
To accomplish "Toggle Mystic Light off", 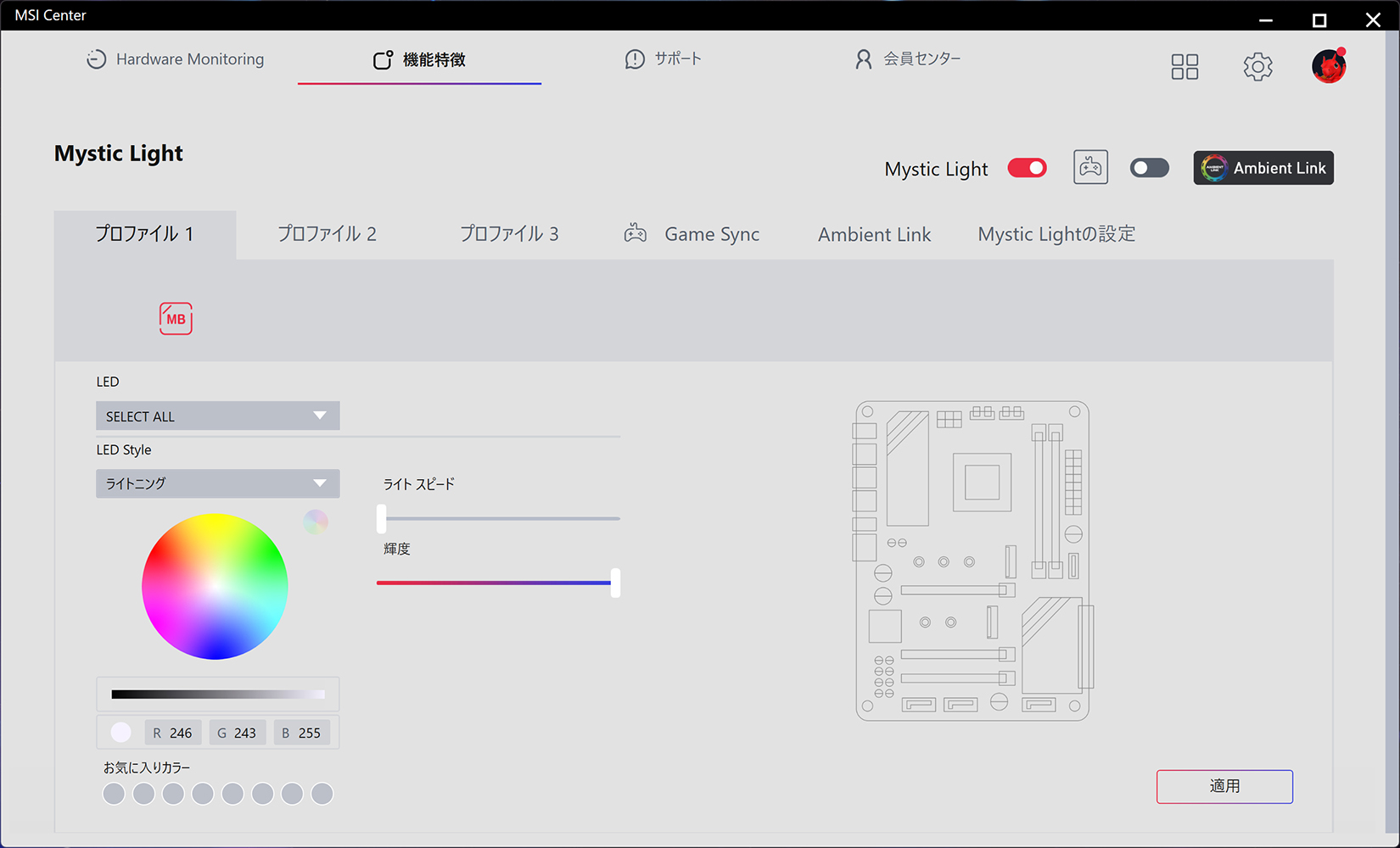I will [x=1027, y=167].
